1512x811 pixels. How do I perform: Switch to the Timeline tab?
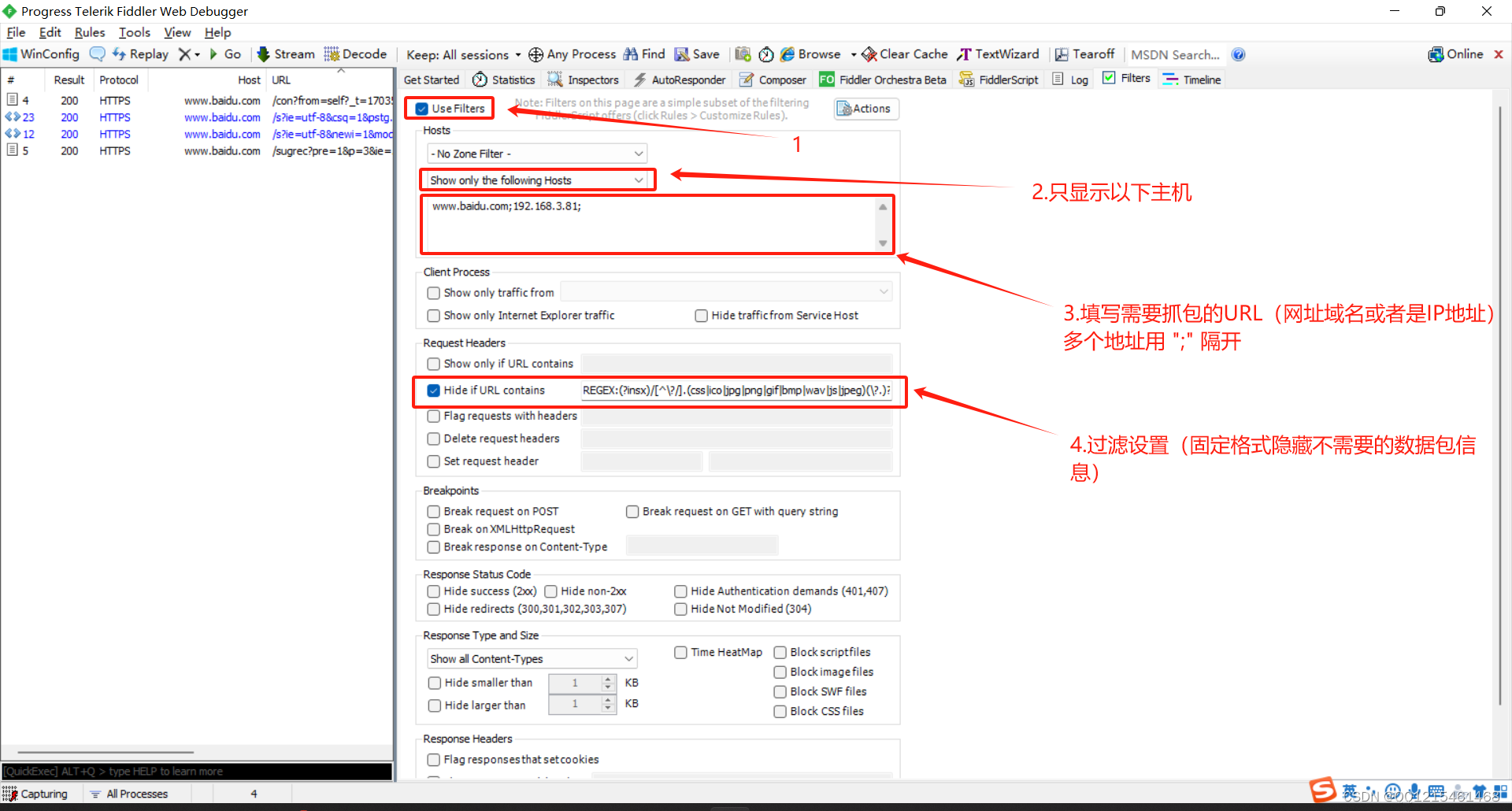tap(1192, 80)
